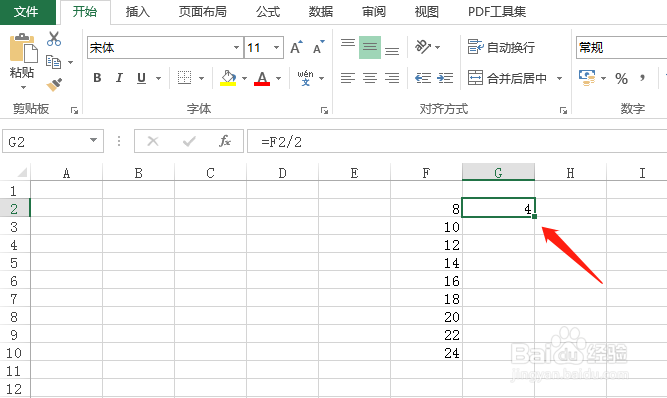Apply yellow fill color bucket

pos(228,78)
